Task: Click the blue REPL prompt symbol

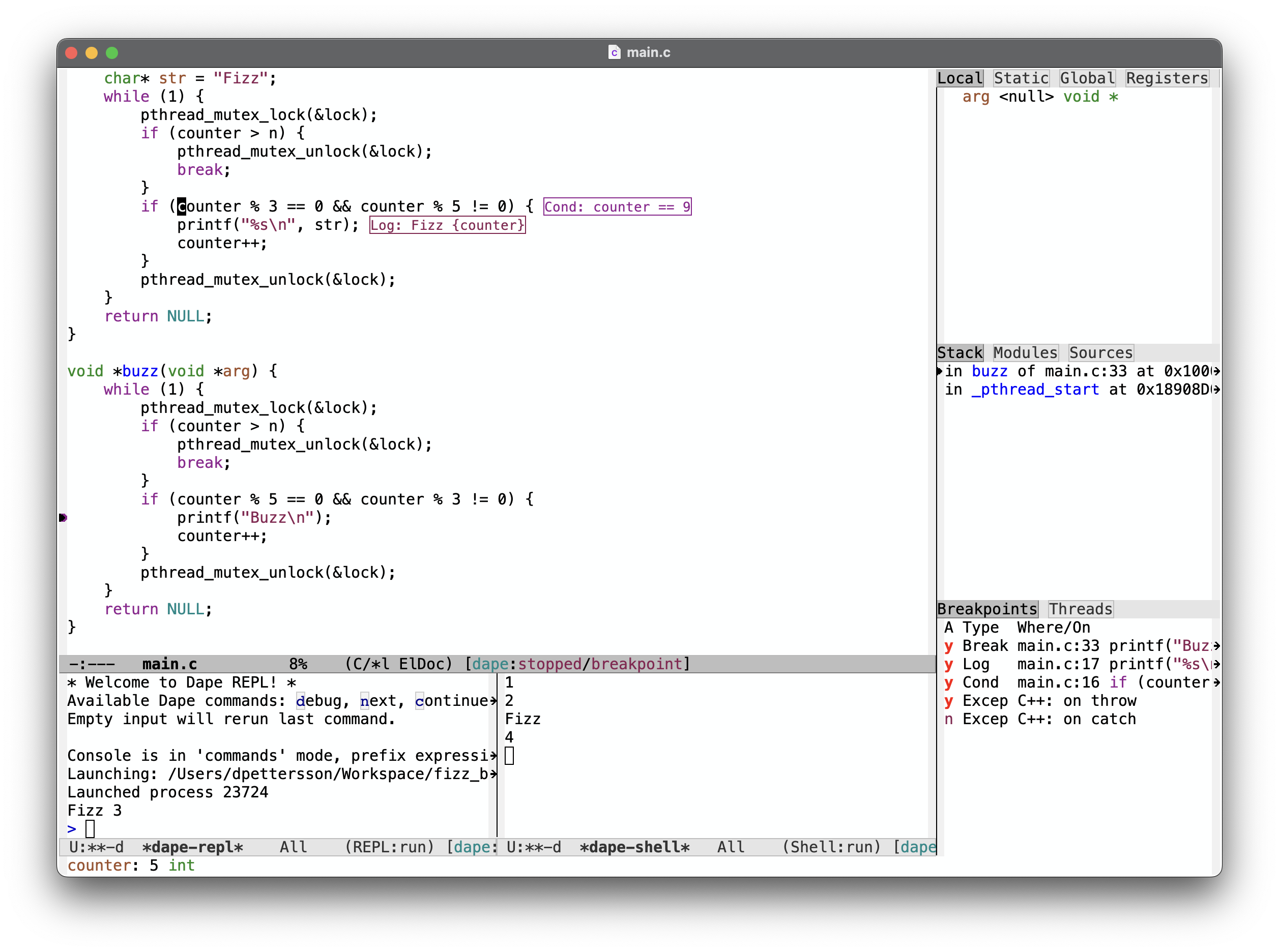Action: [71, 829]
